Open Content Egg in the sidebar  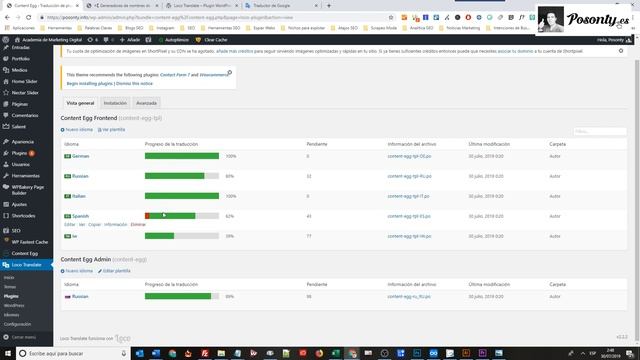click(x=24, y=253)
